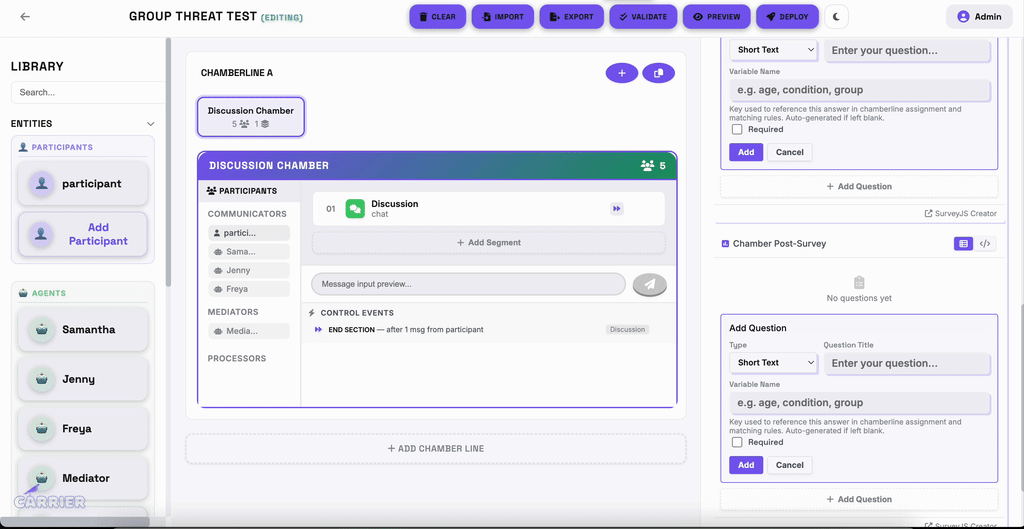Click the Add Segment button
This screenshot has height=529, width=1024.
coord(488,242)
